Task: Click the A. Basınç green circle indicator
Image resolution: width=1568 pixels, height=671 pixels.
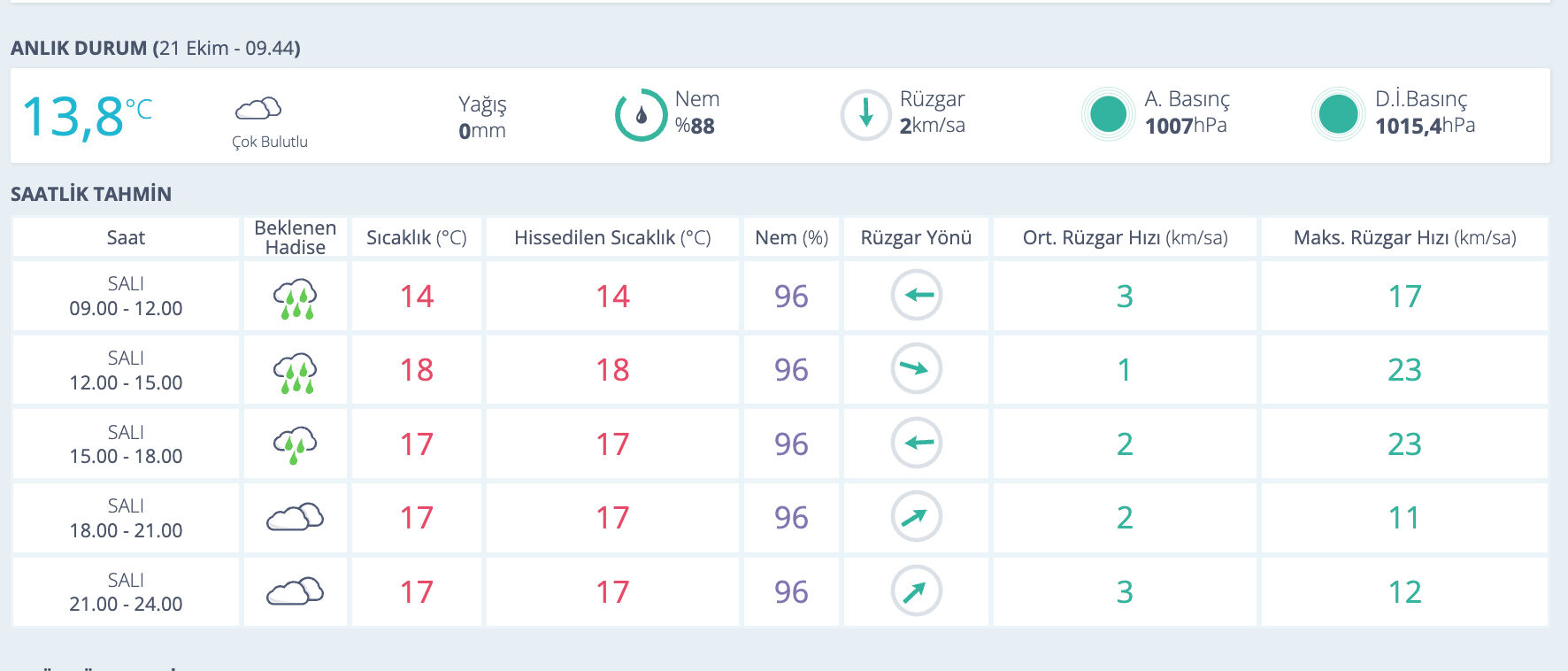Action: coord(1108,114)
